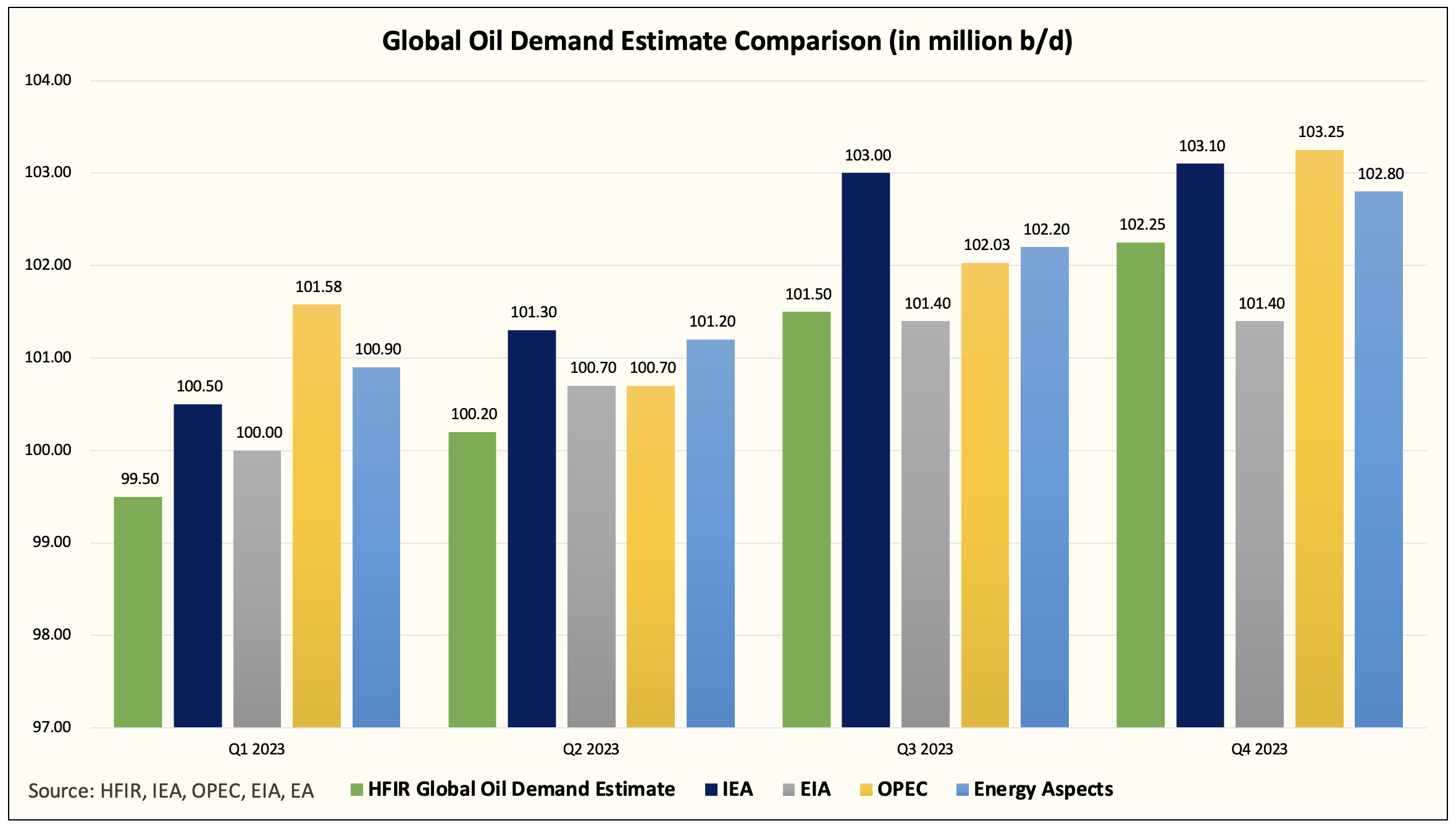Click the Source: HFIR, IEA, OPEC text
Viewport: 1456px width, 831px height.
171,791
